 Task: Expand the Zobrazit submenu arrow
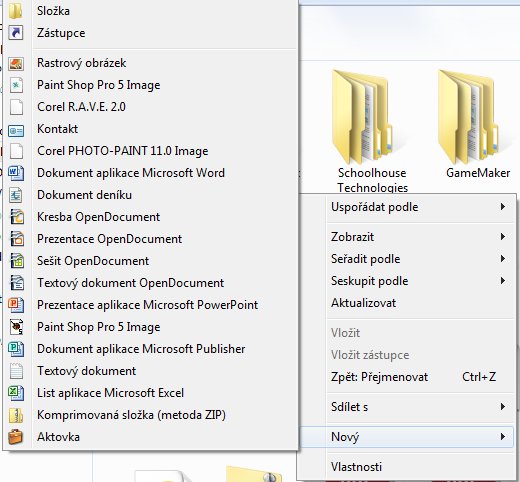(503, 237)
